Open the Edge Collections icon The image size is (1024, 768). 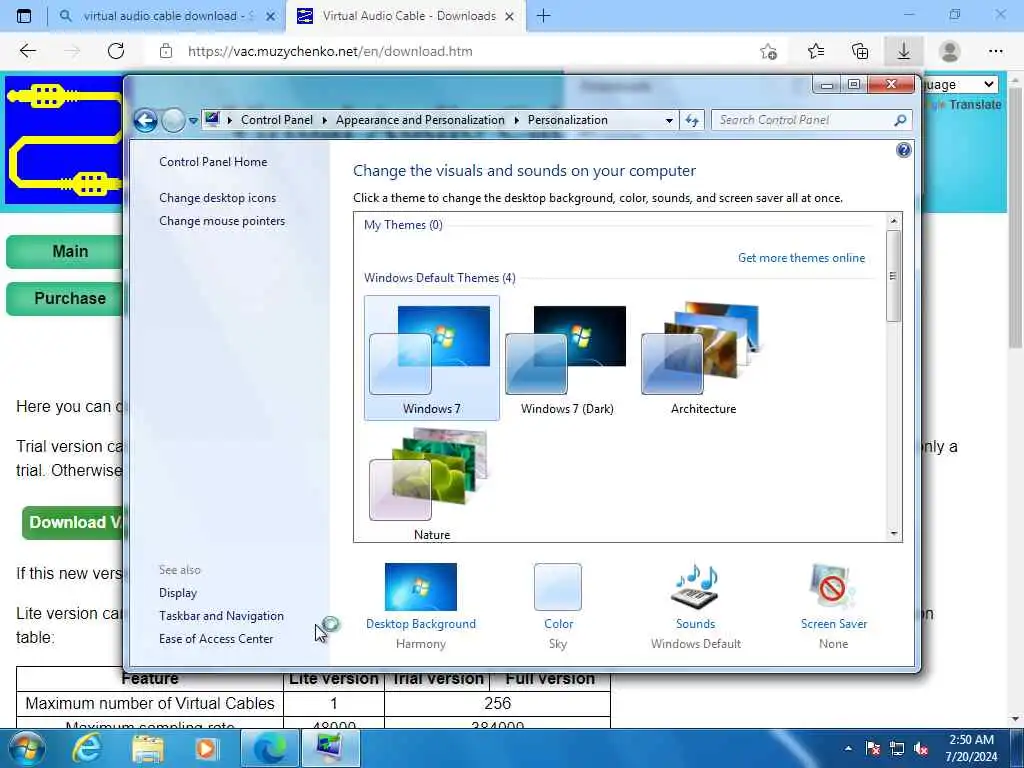(x=859, y=51)
